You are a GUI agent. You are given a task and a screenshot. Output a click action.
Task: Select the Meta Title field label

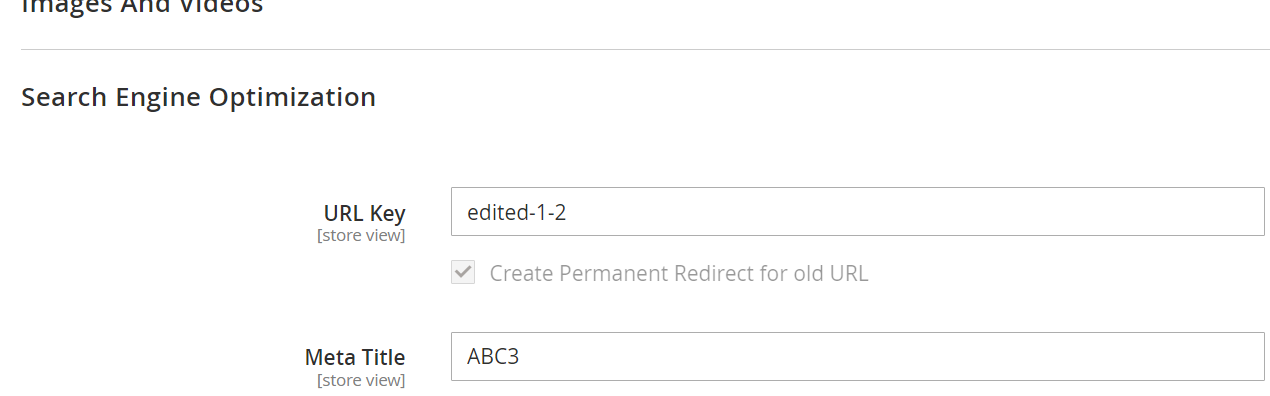point(355,357)
